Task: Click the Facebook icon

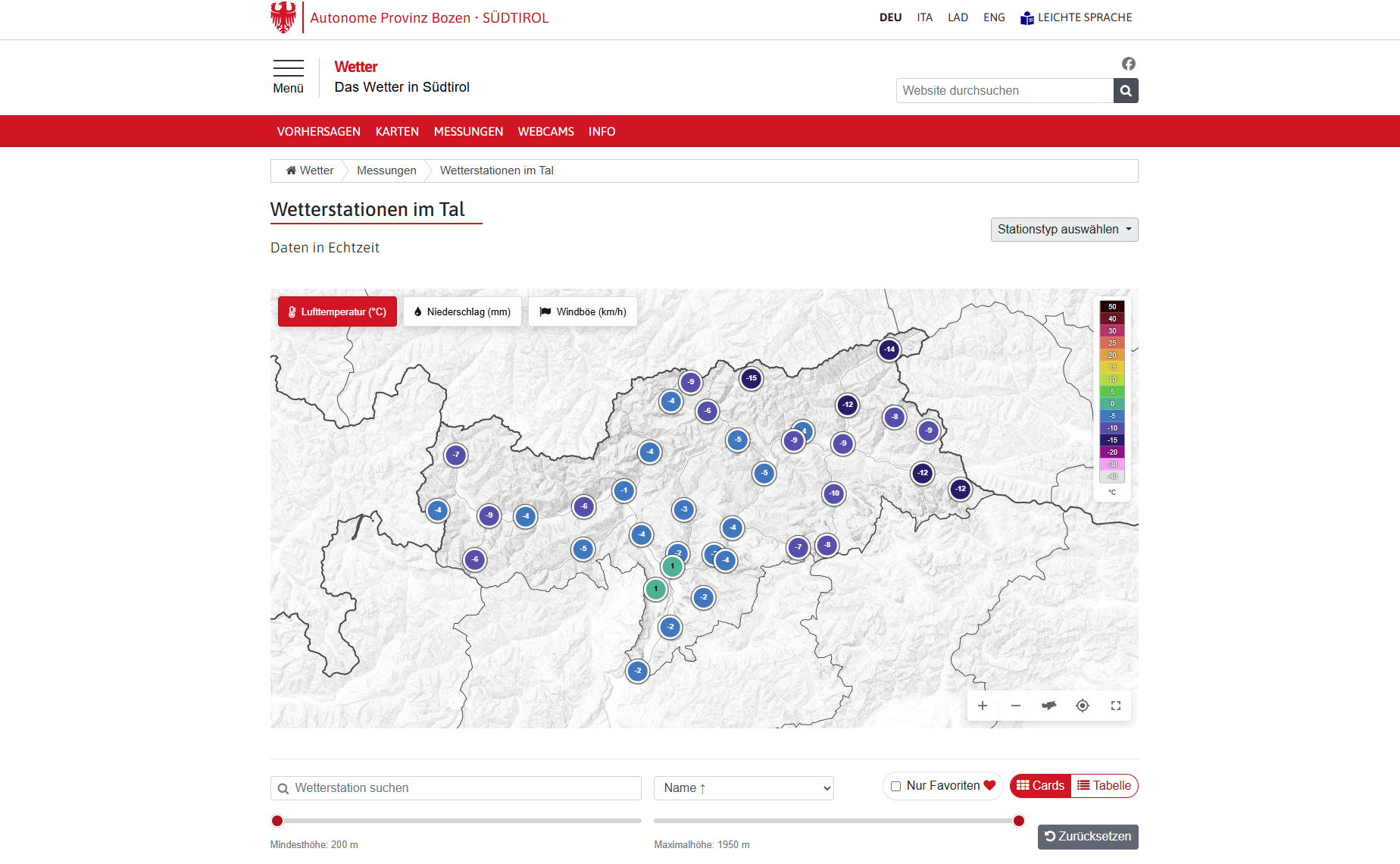Action: tap(1128, 64)
